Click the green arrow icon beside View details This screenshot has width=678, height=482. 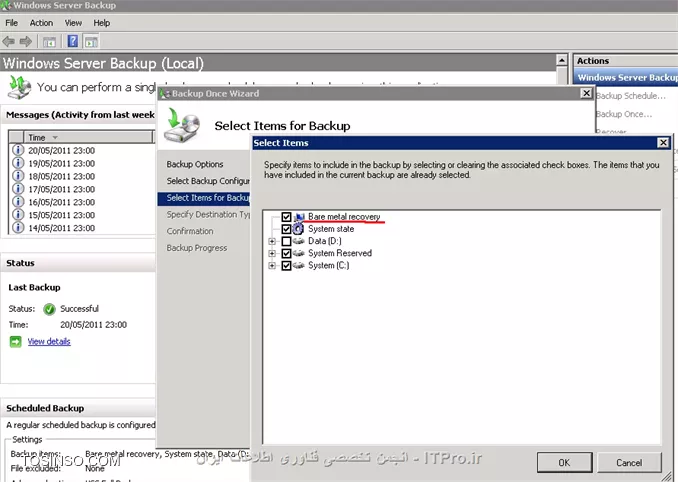[16, 342]
